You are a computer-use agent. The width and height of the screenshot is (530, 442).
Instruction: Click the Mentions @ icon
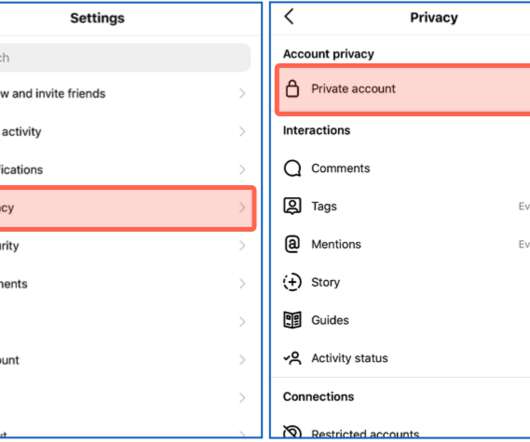click(x=292, y=244)
